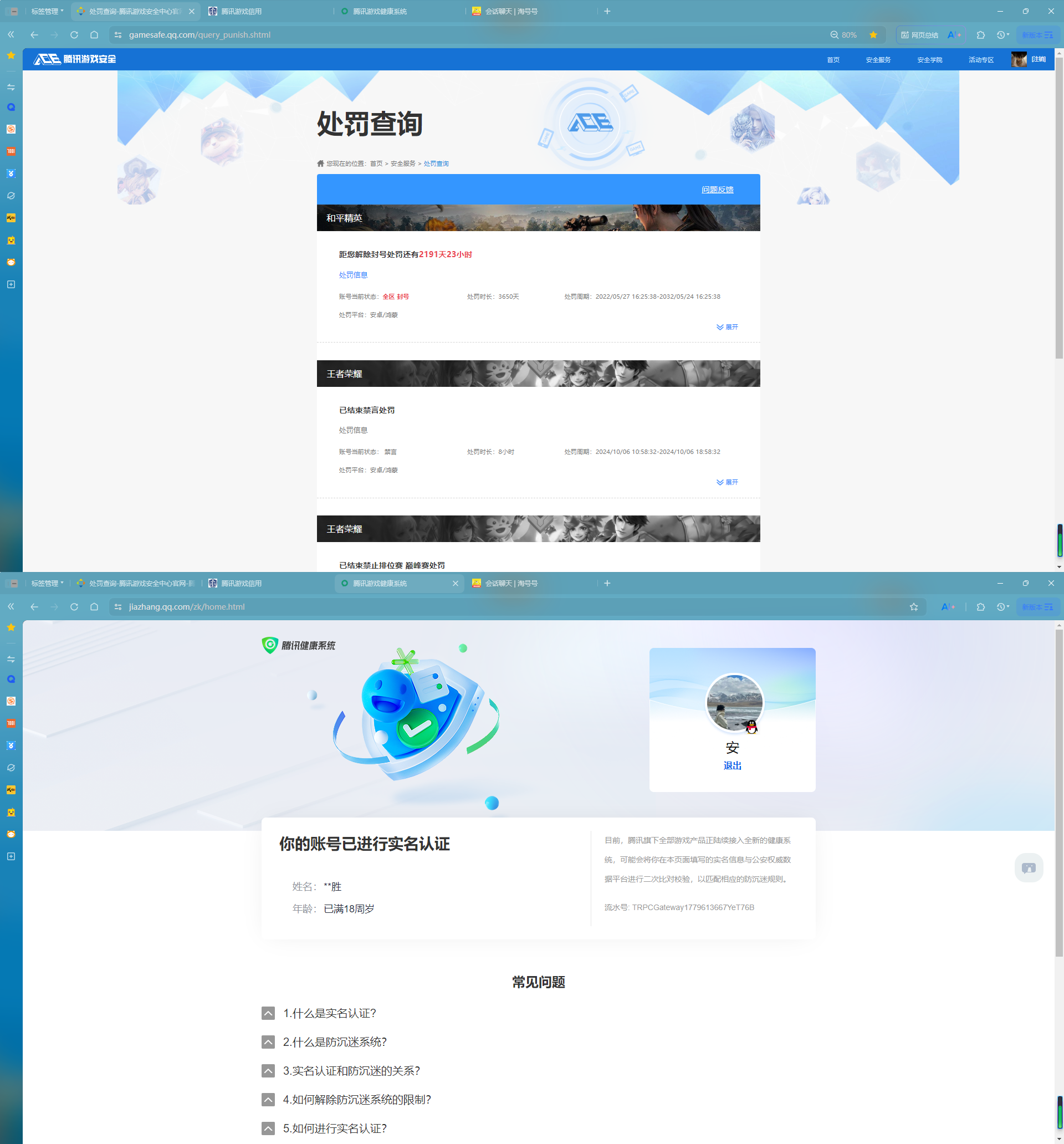Click the plus icon in the jiazhang window sidebar
Screen dimensions: 1064x1144
(11, 856)
